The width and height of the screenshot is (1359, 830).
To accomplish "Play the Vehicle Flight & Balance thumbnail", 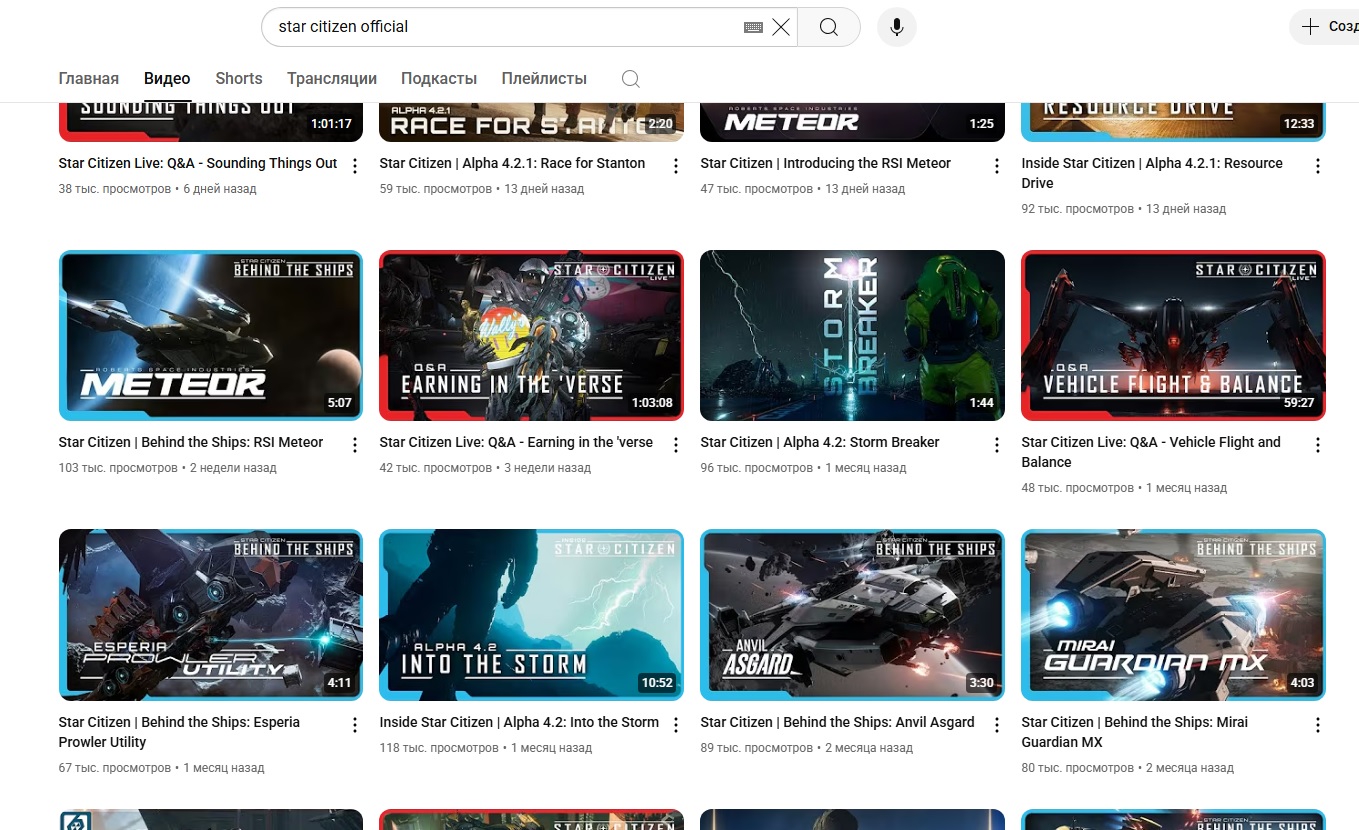I will coord(1174,335).
